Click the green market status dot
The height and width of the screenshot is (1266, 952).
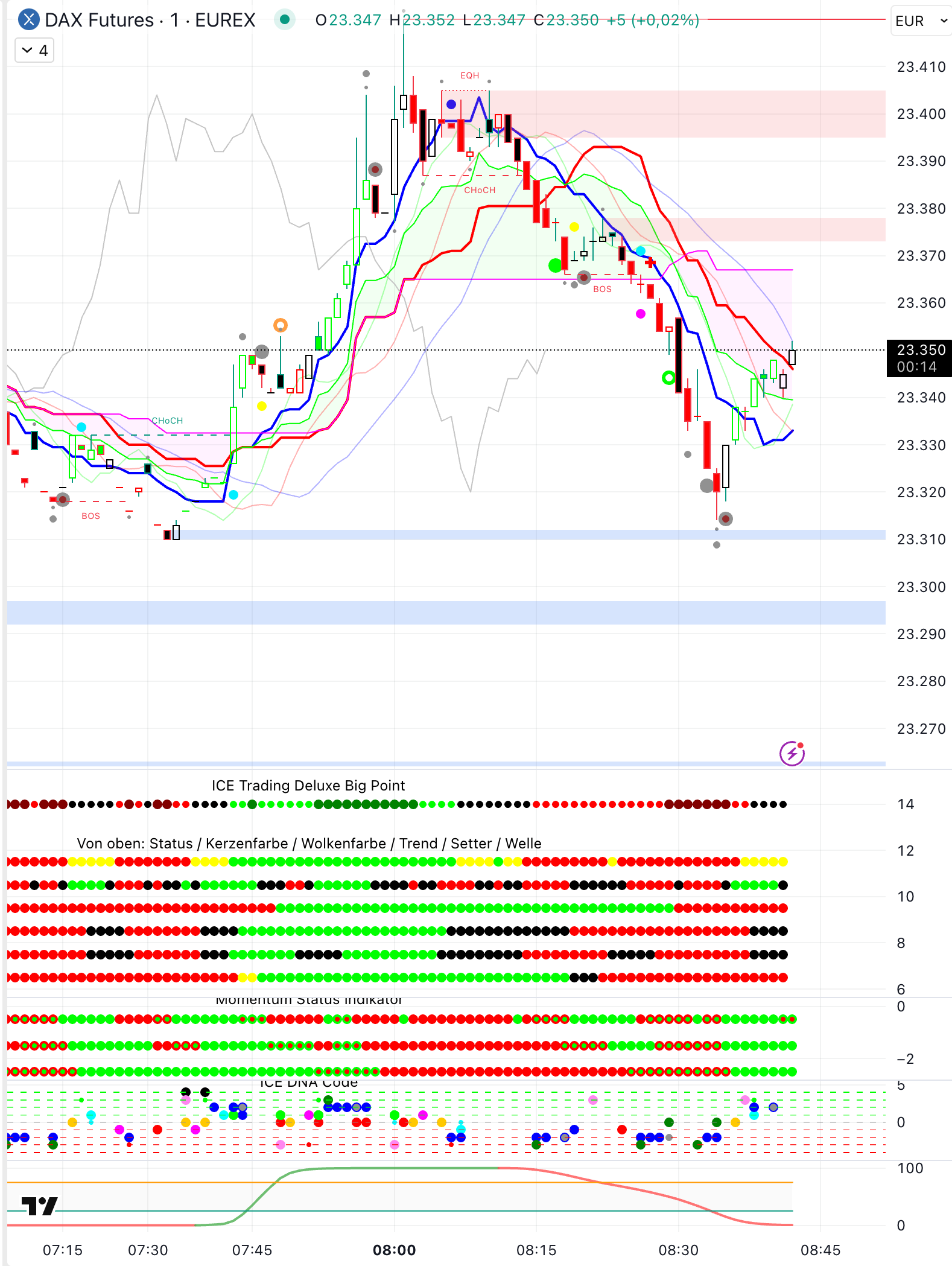285,20
